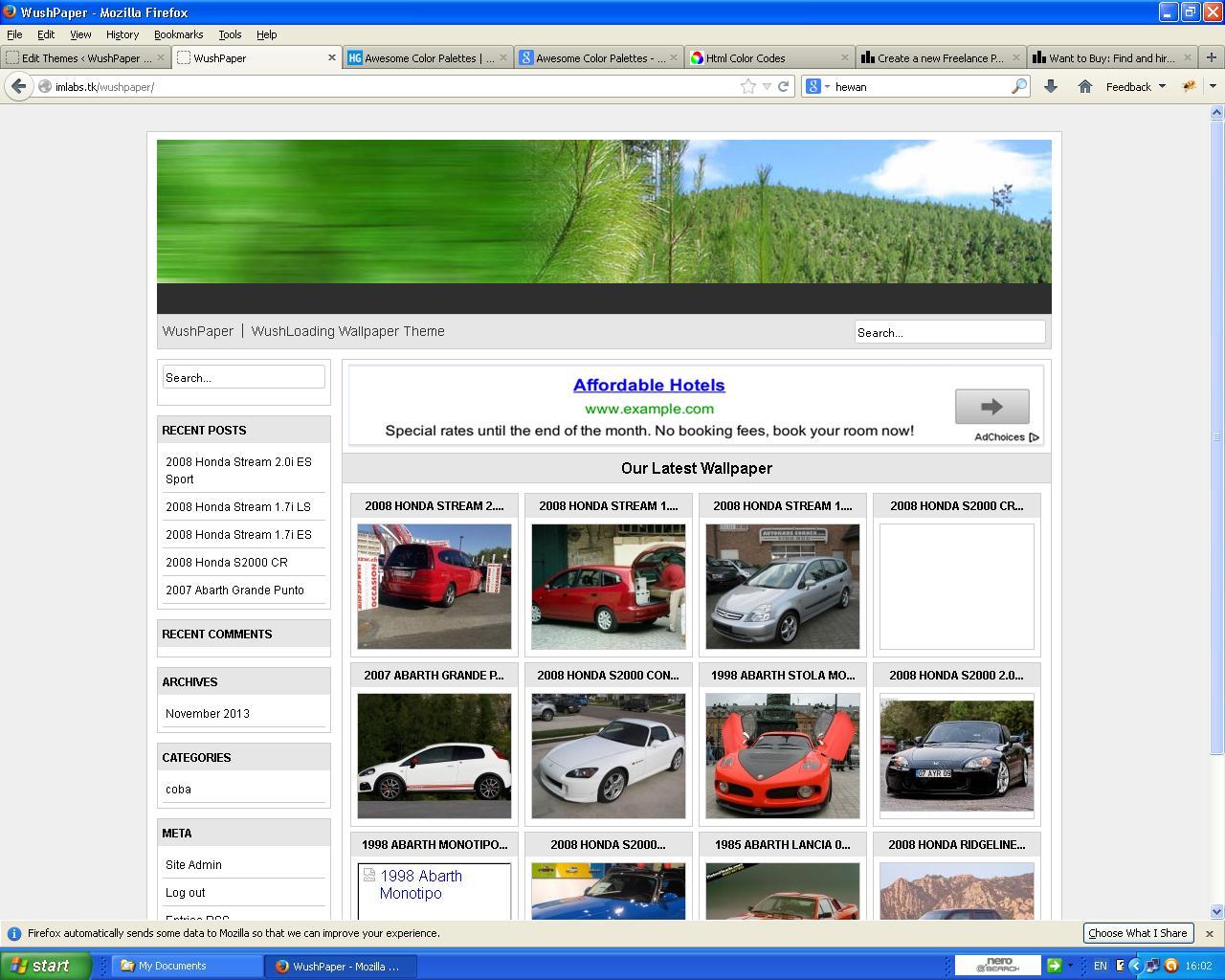This screenshot has height=980, width=1225.
Task: Click the vertical page scrollbar thumb
Action: coord(1217,431)
